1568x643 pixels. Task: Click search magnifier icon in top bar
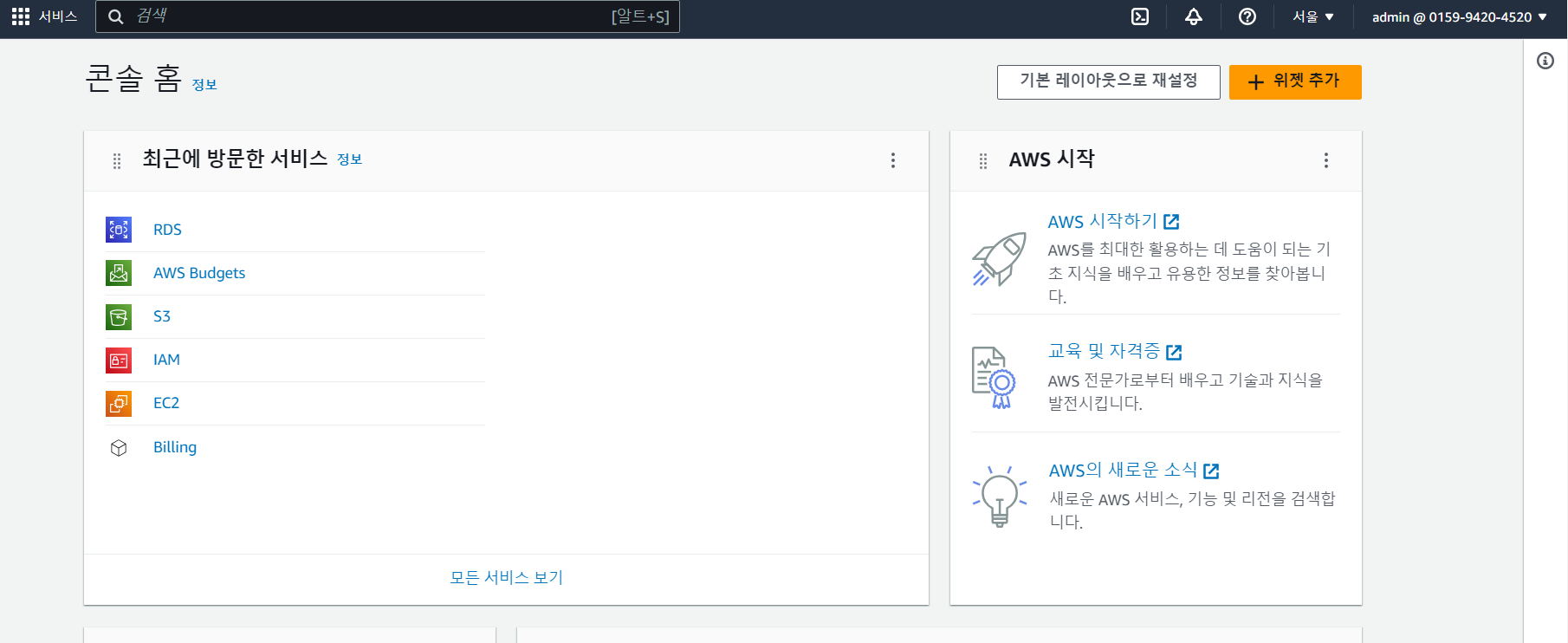pyautogui.click(x=115, y=16)
